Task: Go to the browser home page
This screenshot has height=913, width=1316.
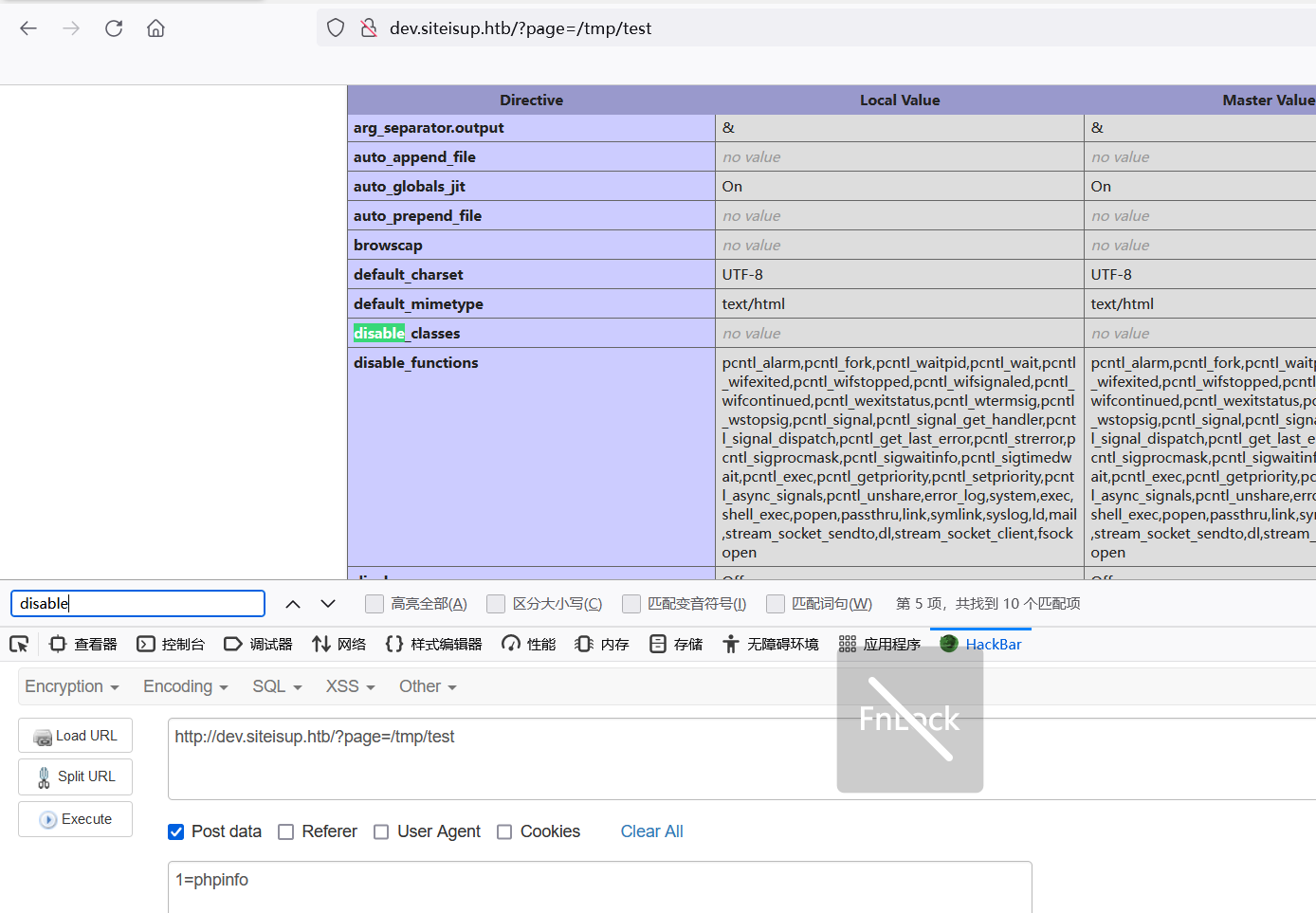Action: pos(155,28)
